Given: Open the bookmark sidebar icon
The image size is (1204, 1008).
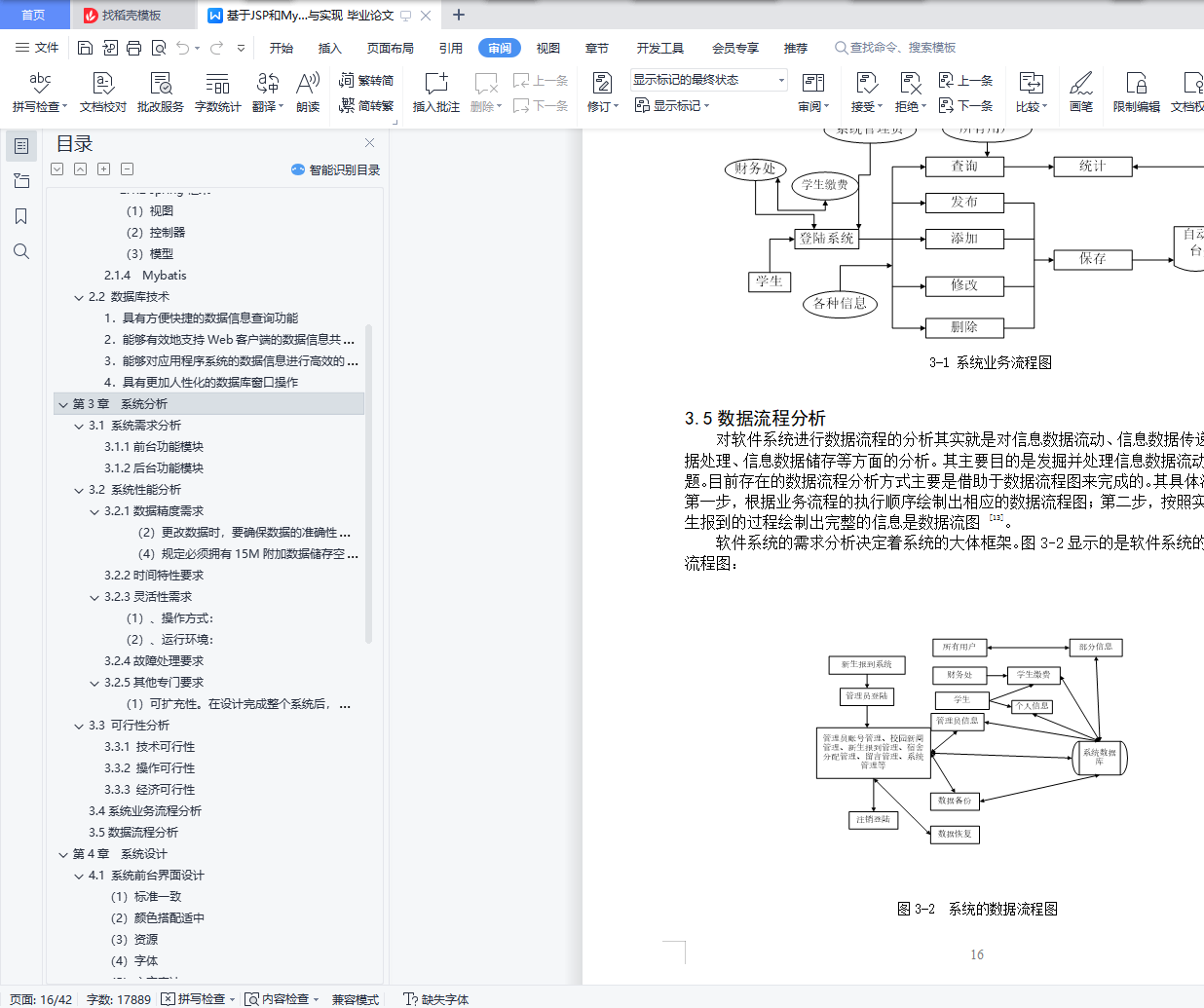Looking at the screenshot, I should coord(21,216).
